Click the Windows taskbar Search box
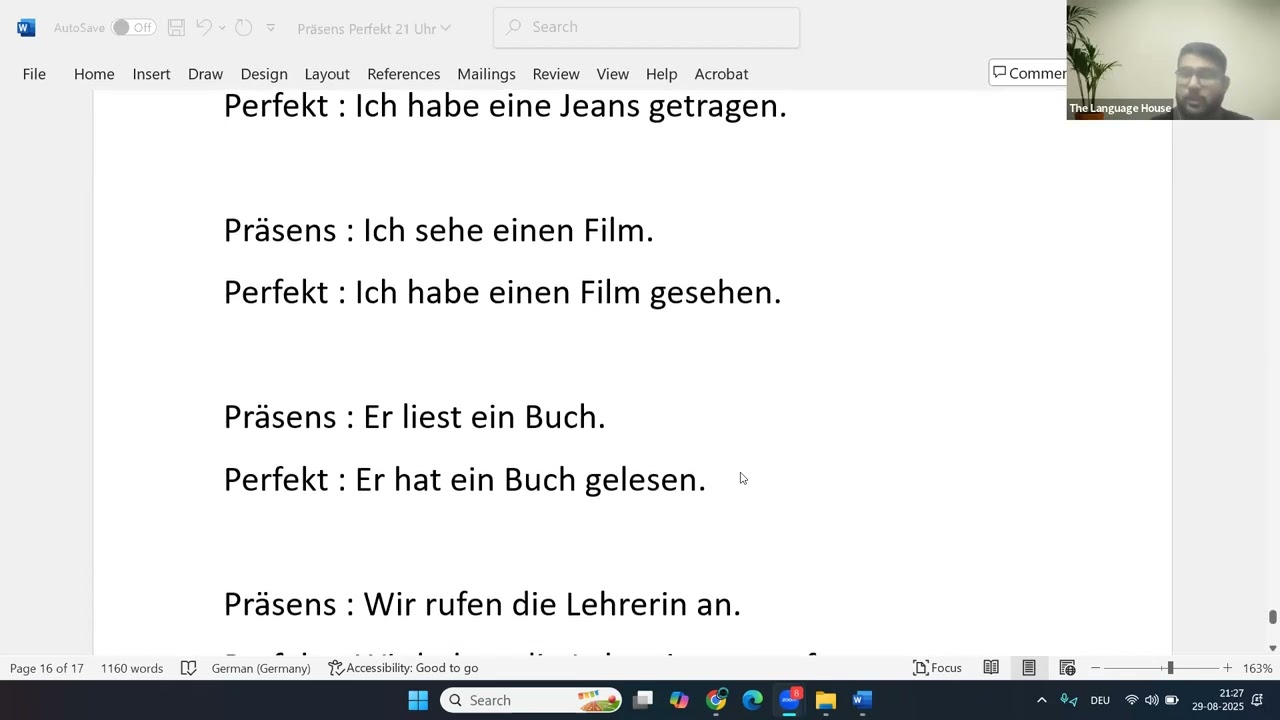Viewport: 1280px width, 720px height. (531, 700)
